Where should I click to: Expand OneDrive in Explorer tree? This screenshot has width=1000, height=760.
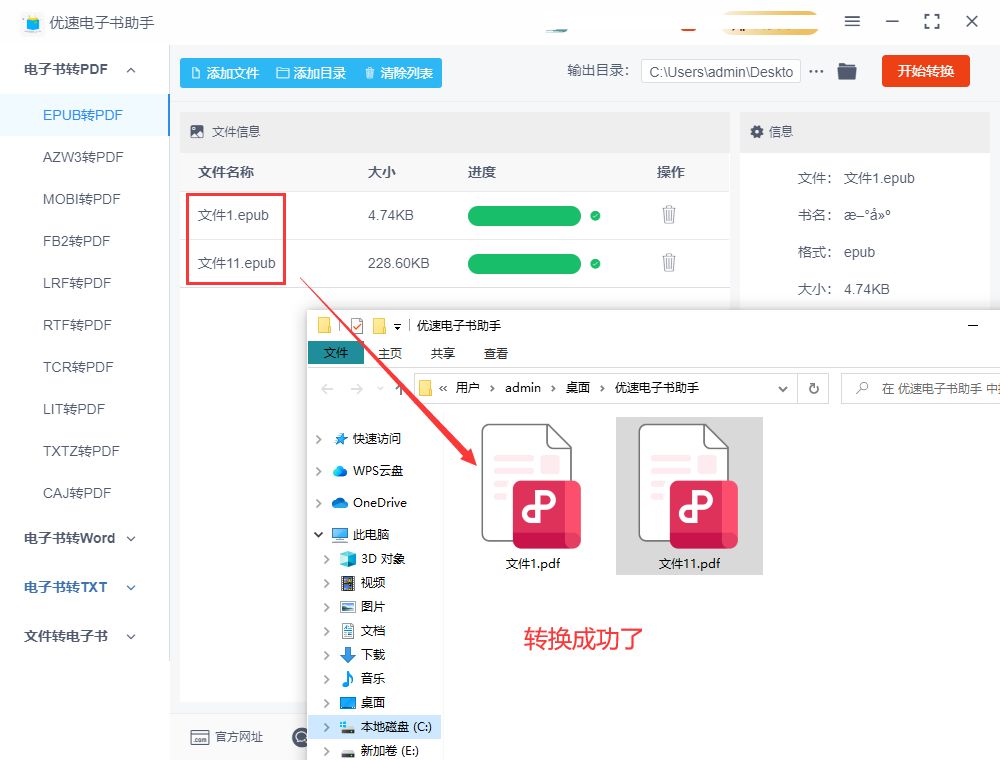[319, 503]
